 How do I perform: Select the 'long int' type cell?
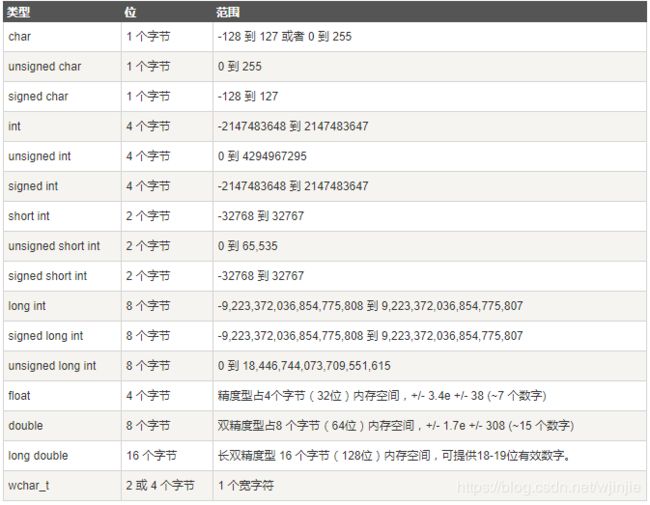pos(62,306)
